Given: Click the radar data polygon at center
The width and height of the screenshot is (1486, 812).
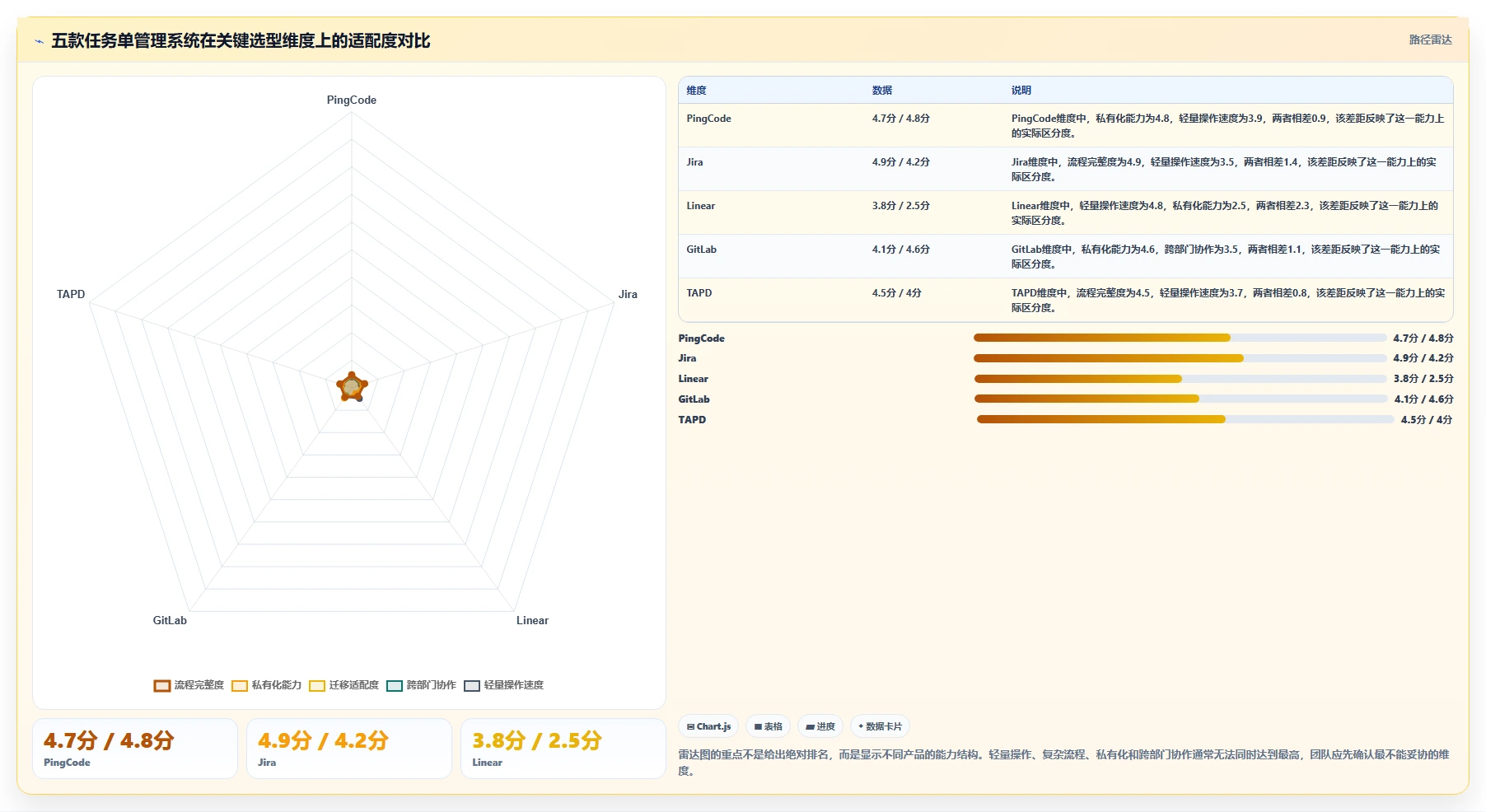Looking at the screenshot, I should pos(352,387).
